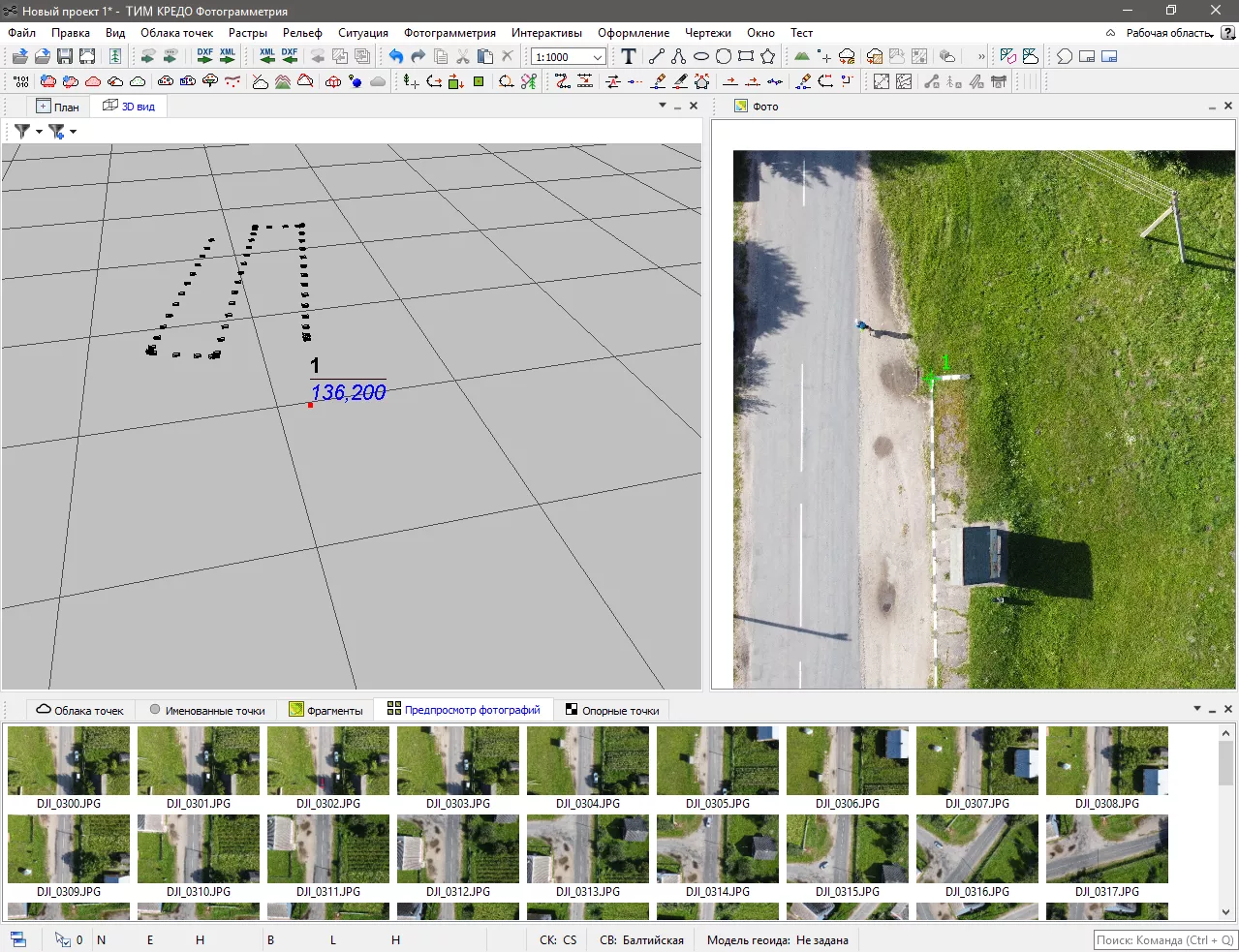This screenshot has height=952, width=1239.
Task: Open the Рельеф menu
Action: point(302,33)
